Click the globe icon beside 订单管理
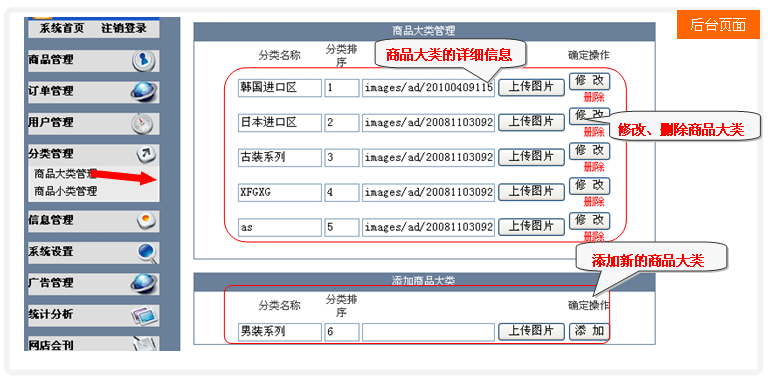The height and width of the screenshot is (382, 774). click(x=144, y=92)
